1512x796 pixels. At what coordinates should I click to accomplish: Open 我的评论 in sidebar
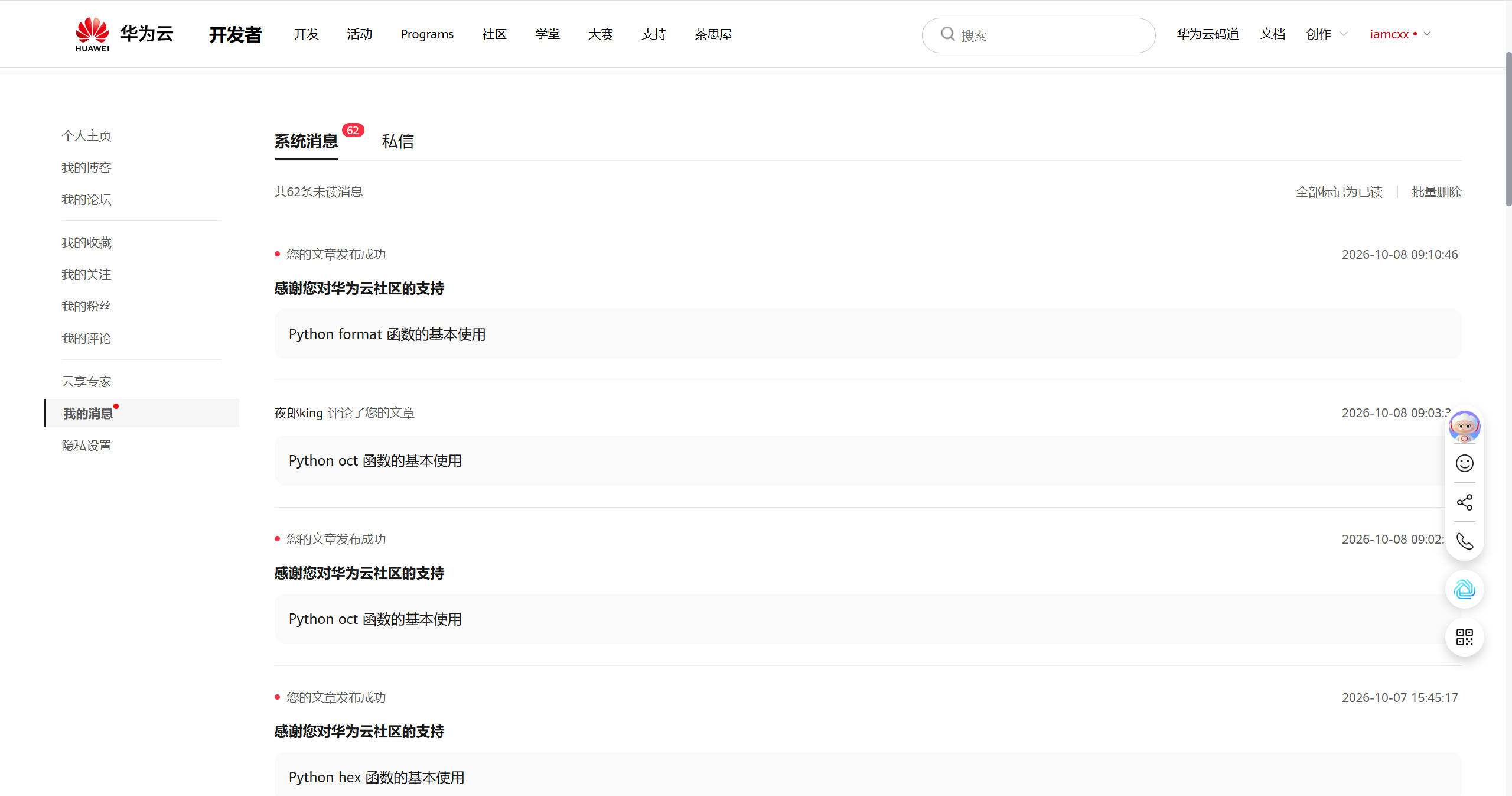click(x=86, y=339)
